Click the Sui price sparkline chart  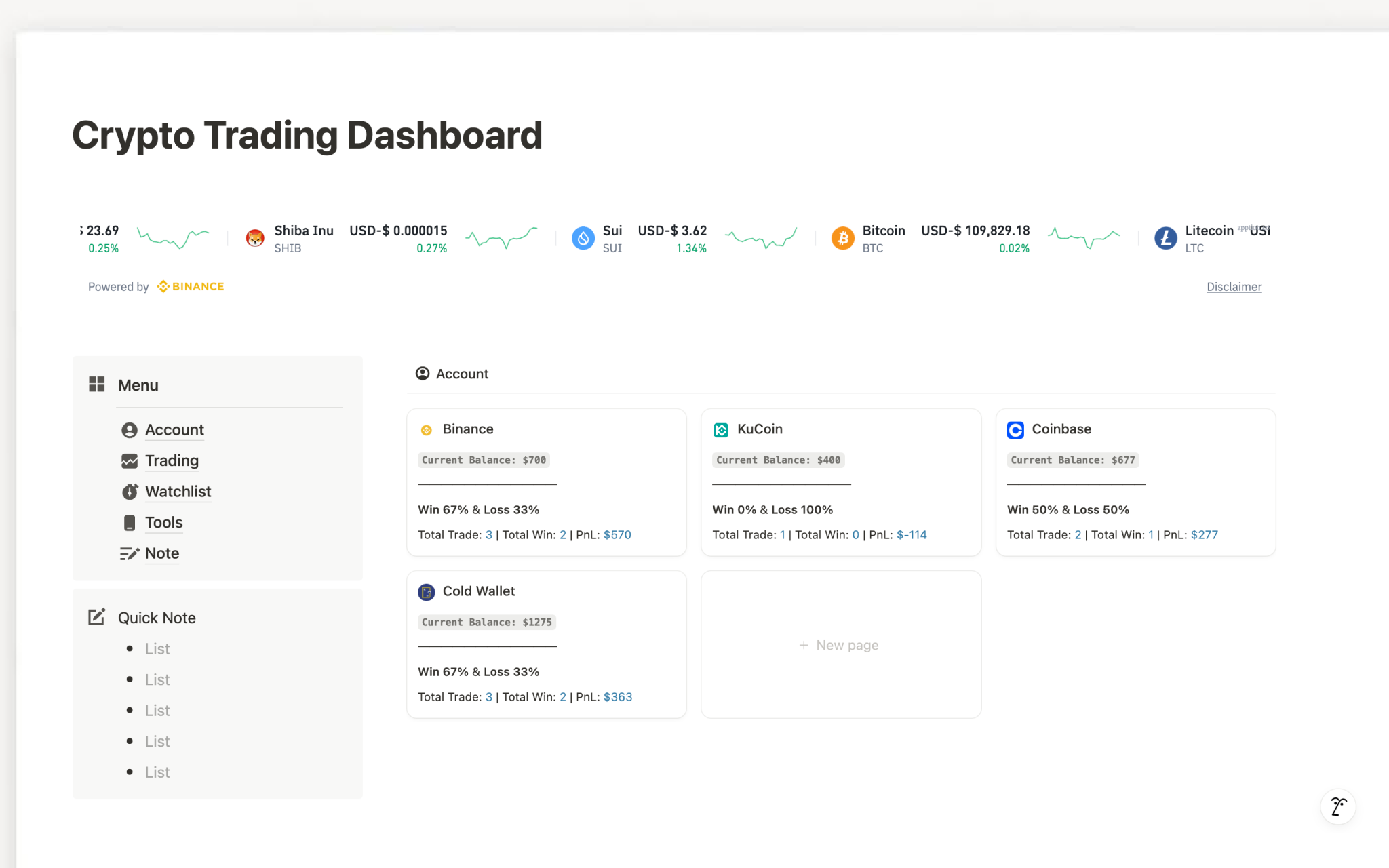pyautogui.click(x=761, y=238)
